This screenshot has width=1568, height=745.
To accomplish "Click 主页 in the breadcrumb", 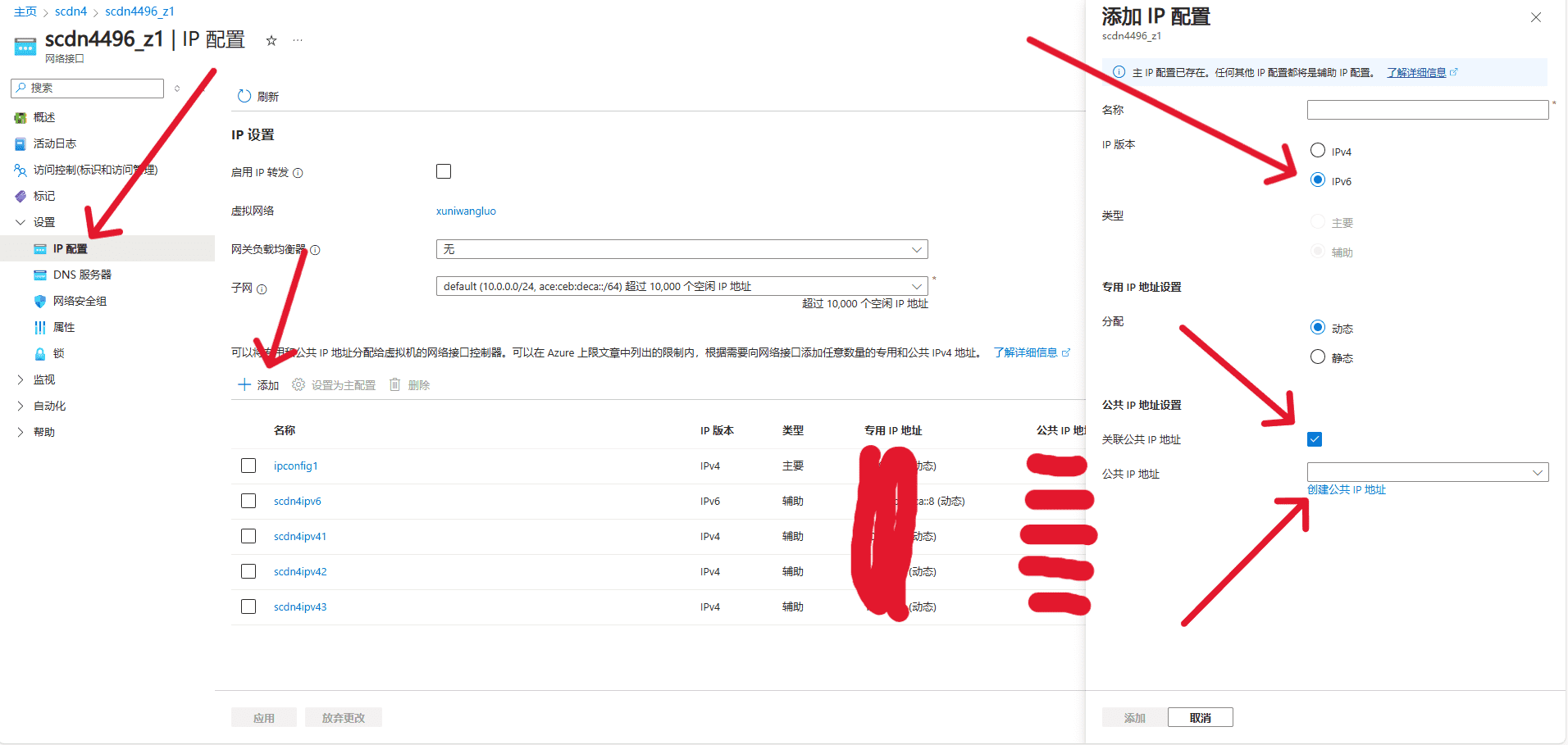I will click(25, 11).
